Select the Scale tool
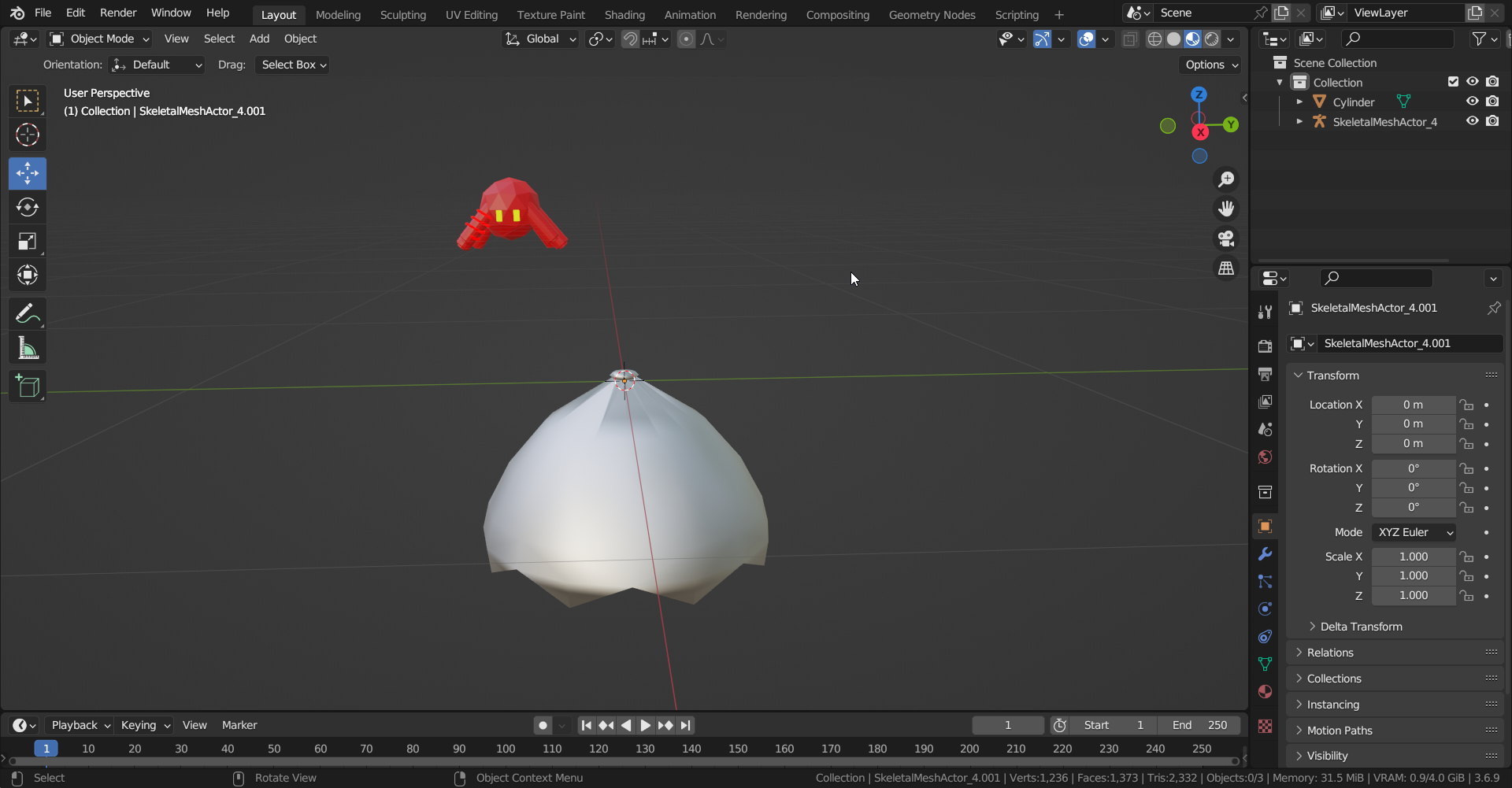Viewport: 1512px width, 788px height. pyautogui.click(x=28, y=241)
